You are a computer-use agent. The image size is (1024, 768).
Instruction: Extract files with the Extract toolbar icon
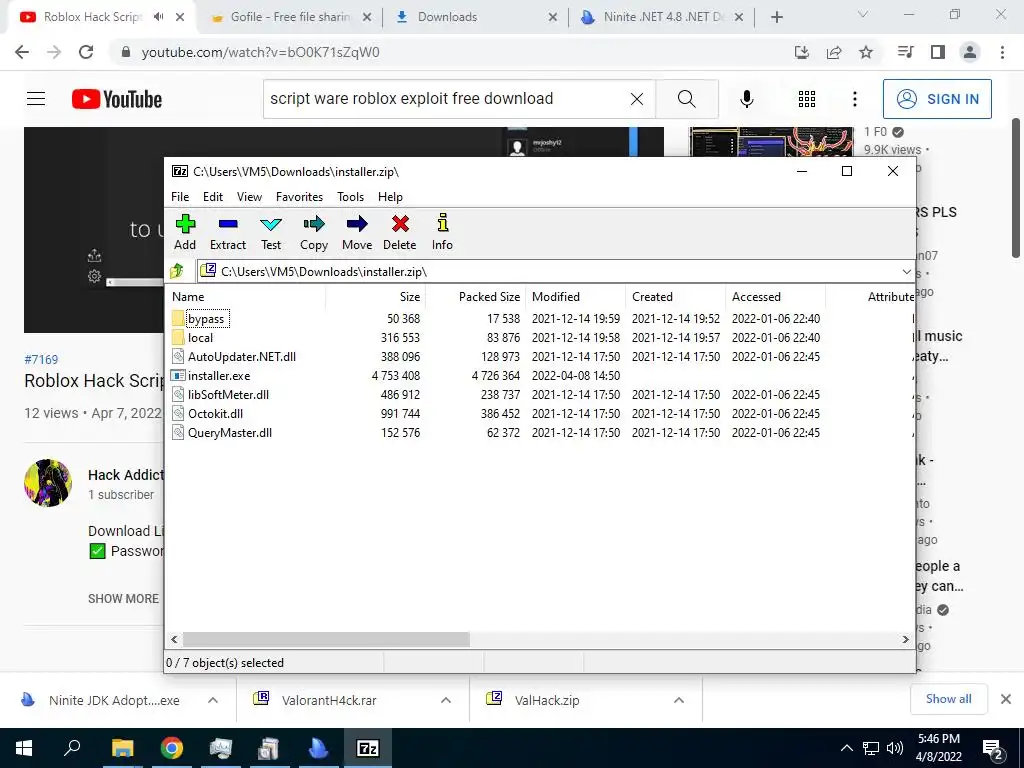pyautogui.click(x=228, y=232)
